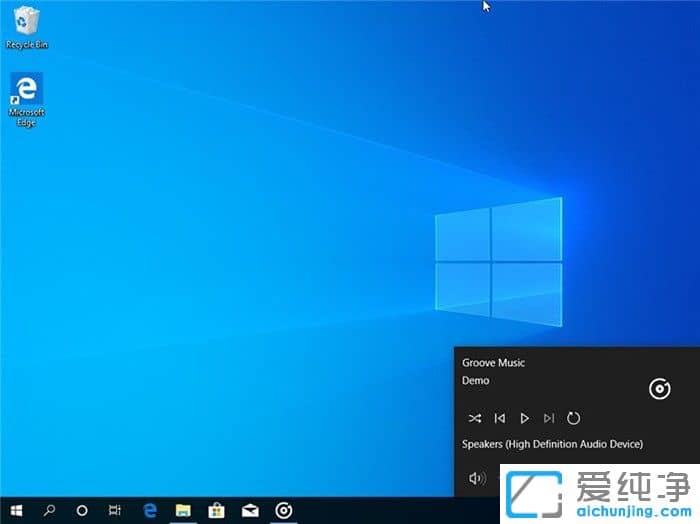The width and height of the screenshot is (700, 524).
Task: Open taskbar search magnifier
Action: tap(49, 510)
